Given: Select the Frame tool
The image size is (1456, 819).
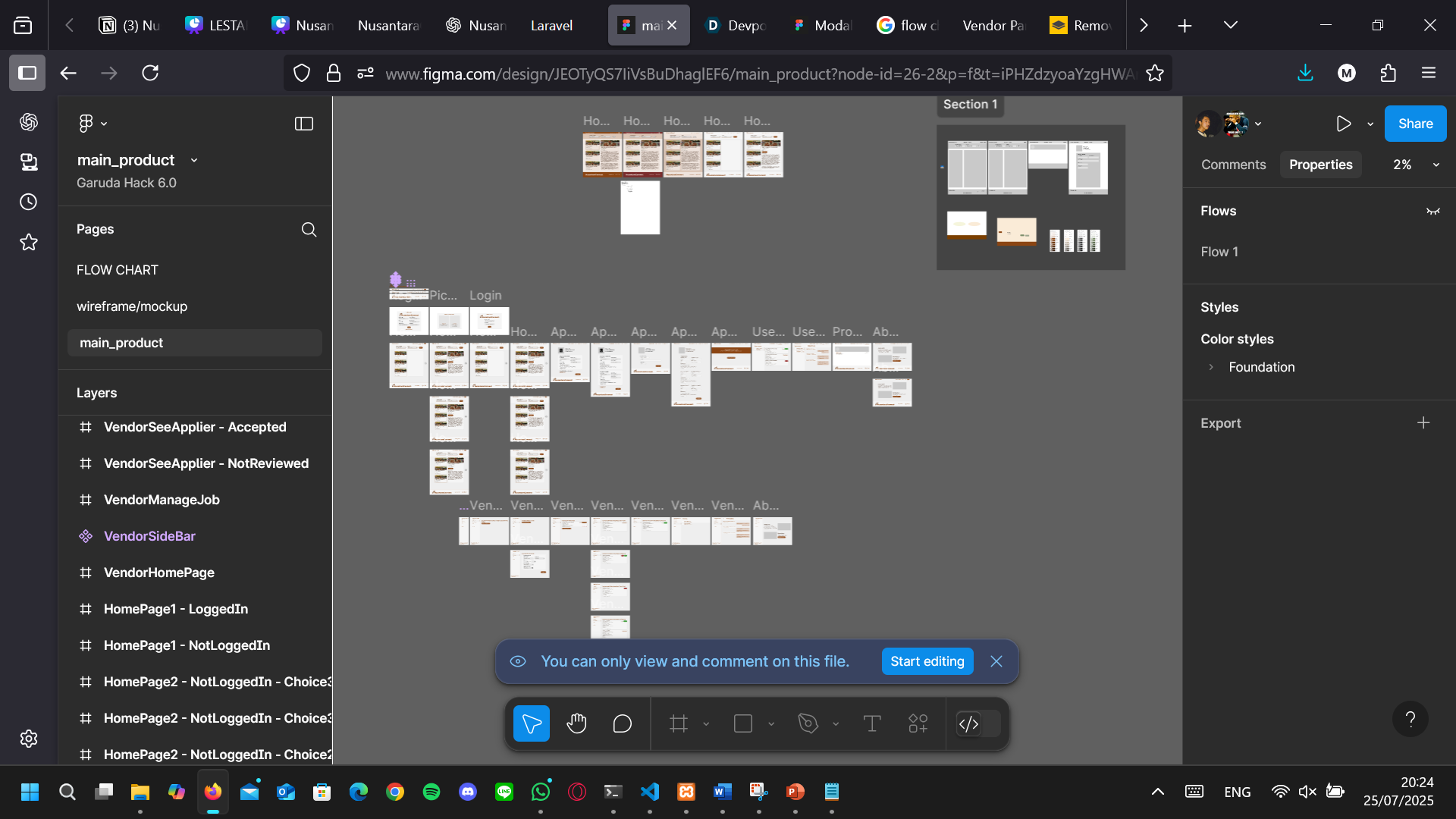Looking at the screenshot, I should [679, 724].
